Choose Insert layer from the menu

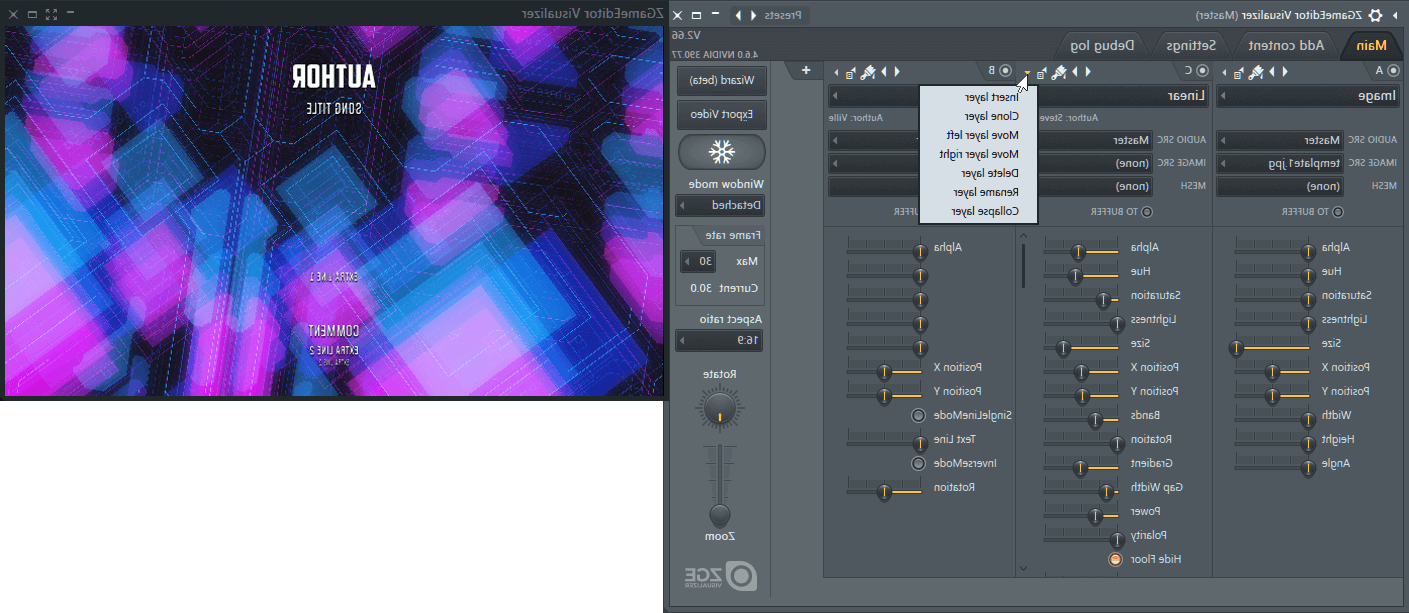(992, 97)
